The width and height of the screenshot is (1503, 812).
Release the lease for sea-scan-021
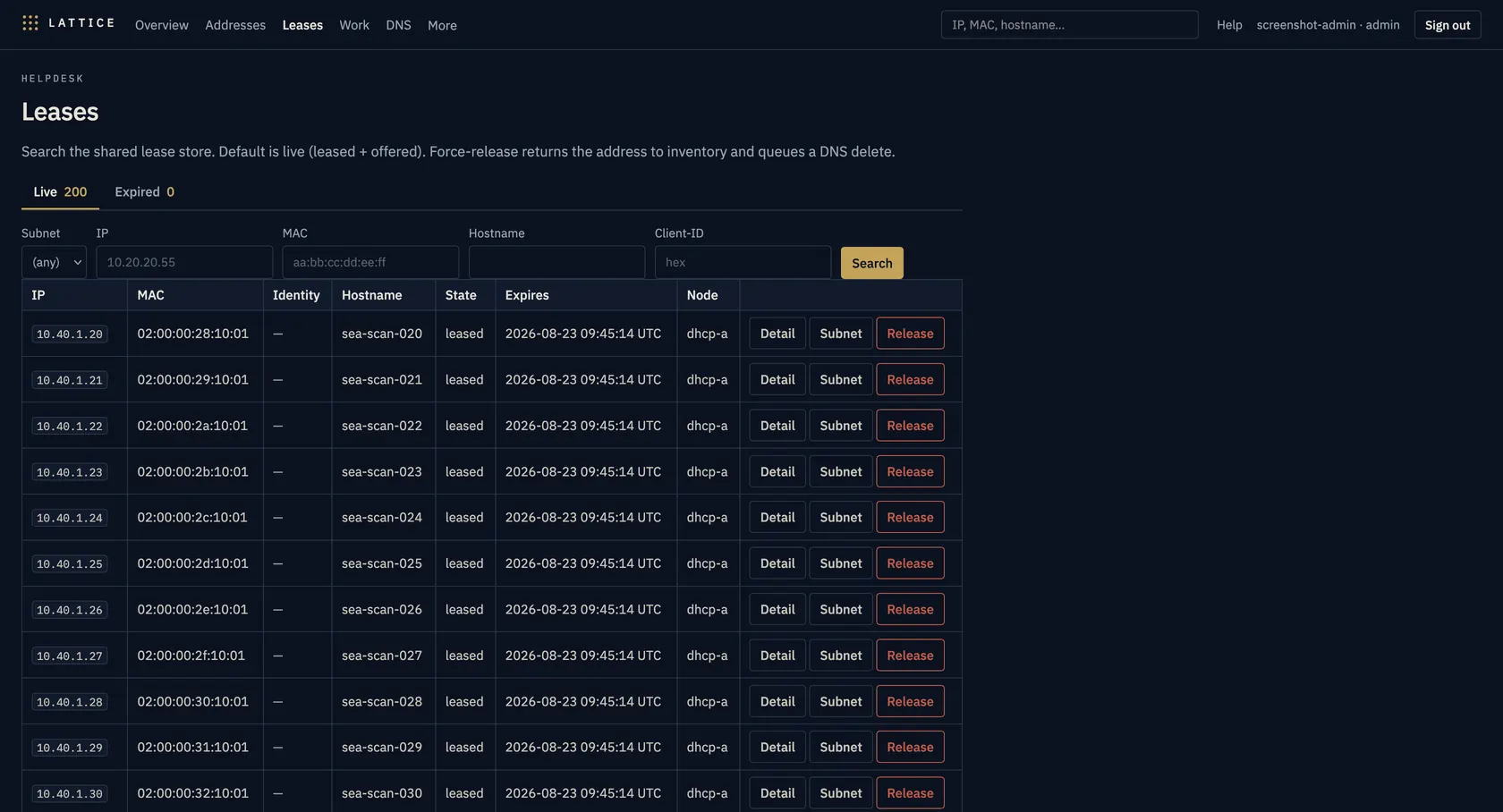[910, 379]
